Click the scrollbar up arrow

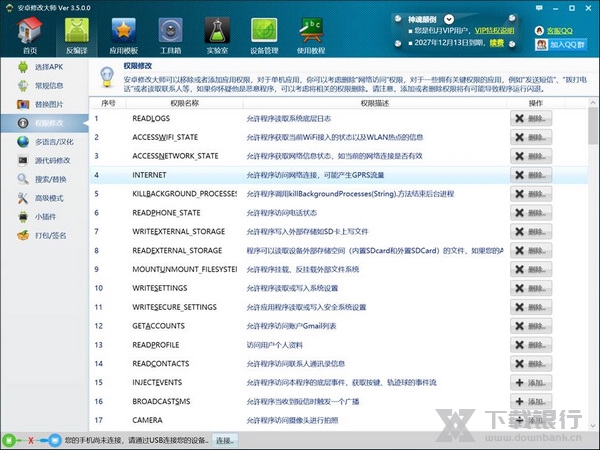[x=593, y=103]
